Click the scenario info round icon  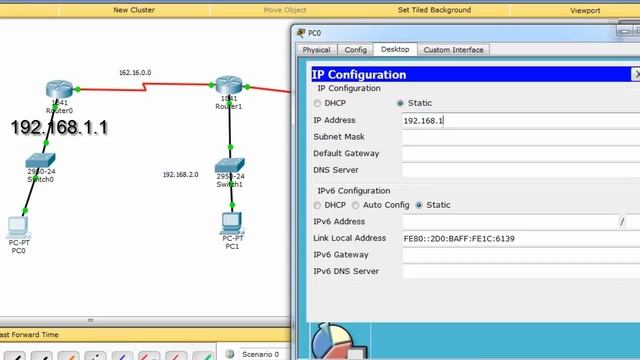(x=230, y=354)
